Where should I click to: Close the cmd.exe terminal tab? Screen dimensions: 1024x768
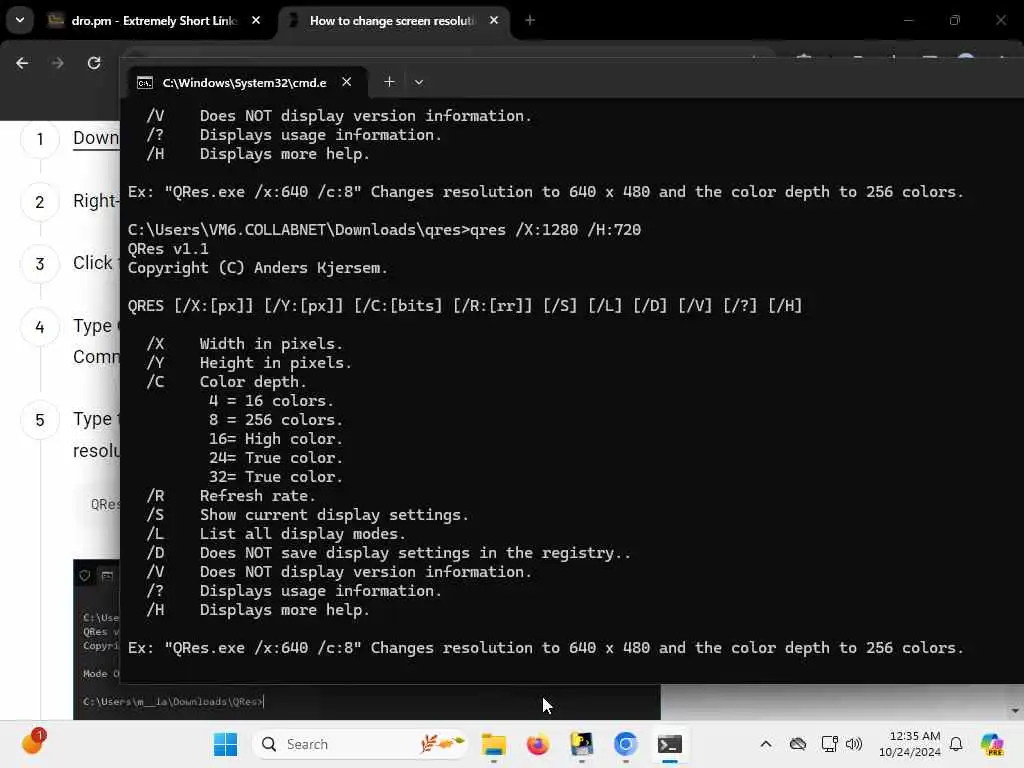click(346, 82)
